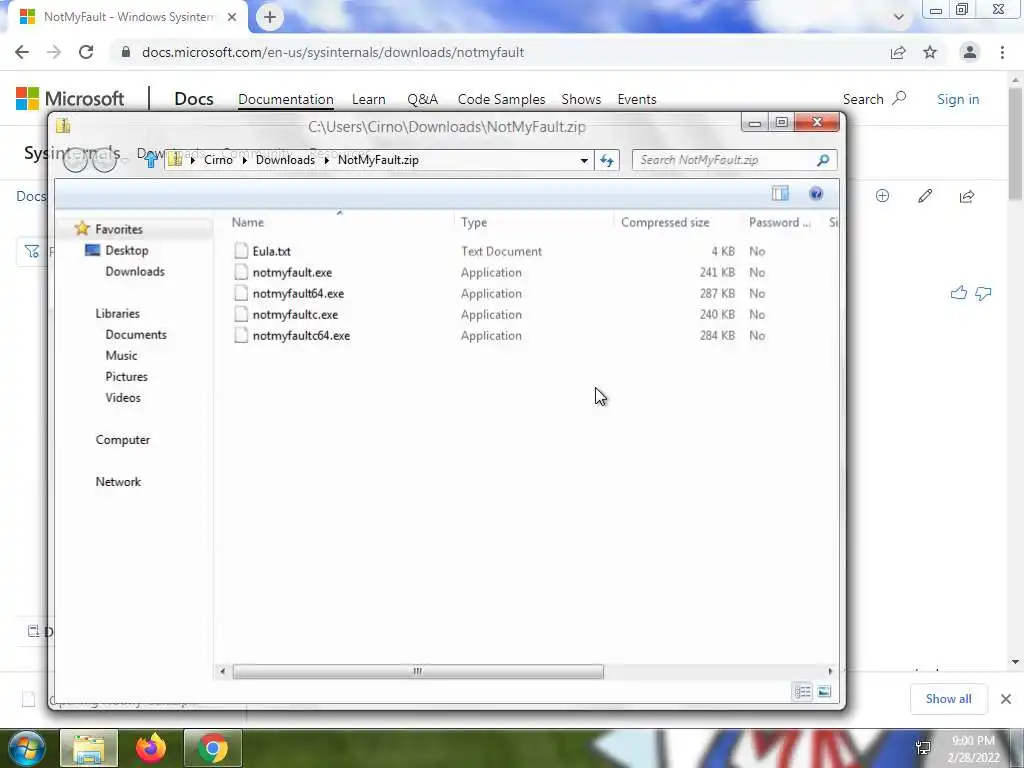Open Pictures library
Viewport: 1024px width, 768px height.
coord(127,376)
